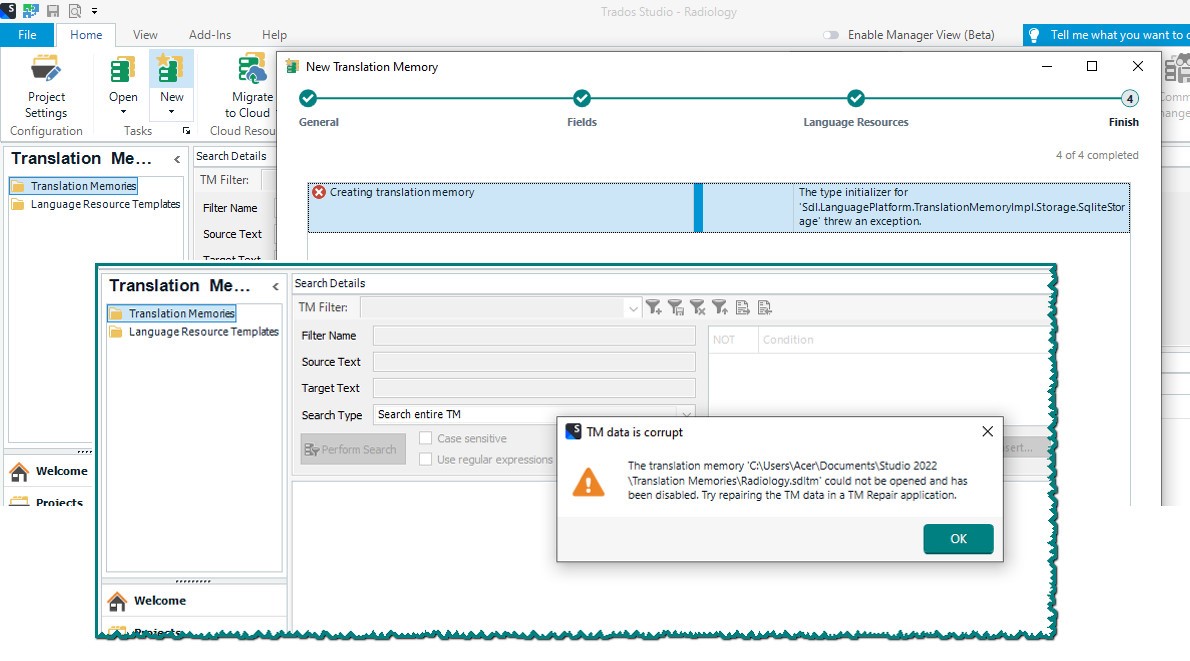
Task: Click the lightbulb icon next to Tell me
Action: pyautogui.click(x=1034, y=35)
